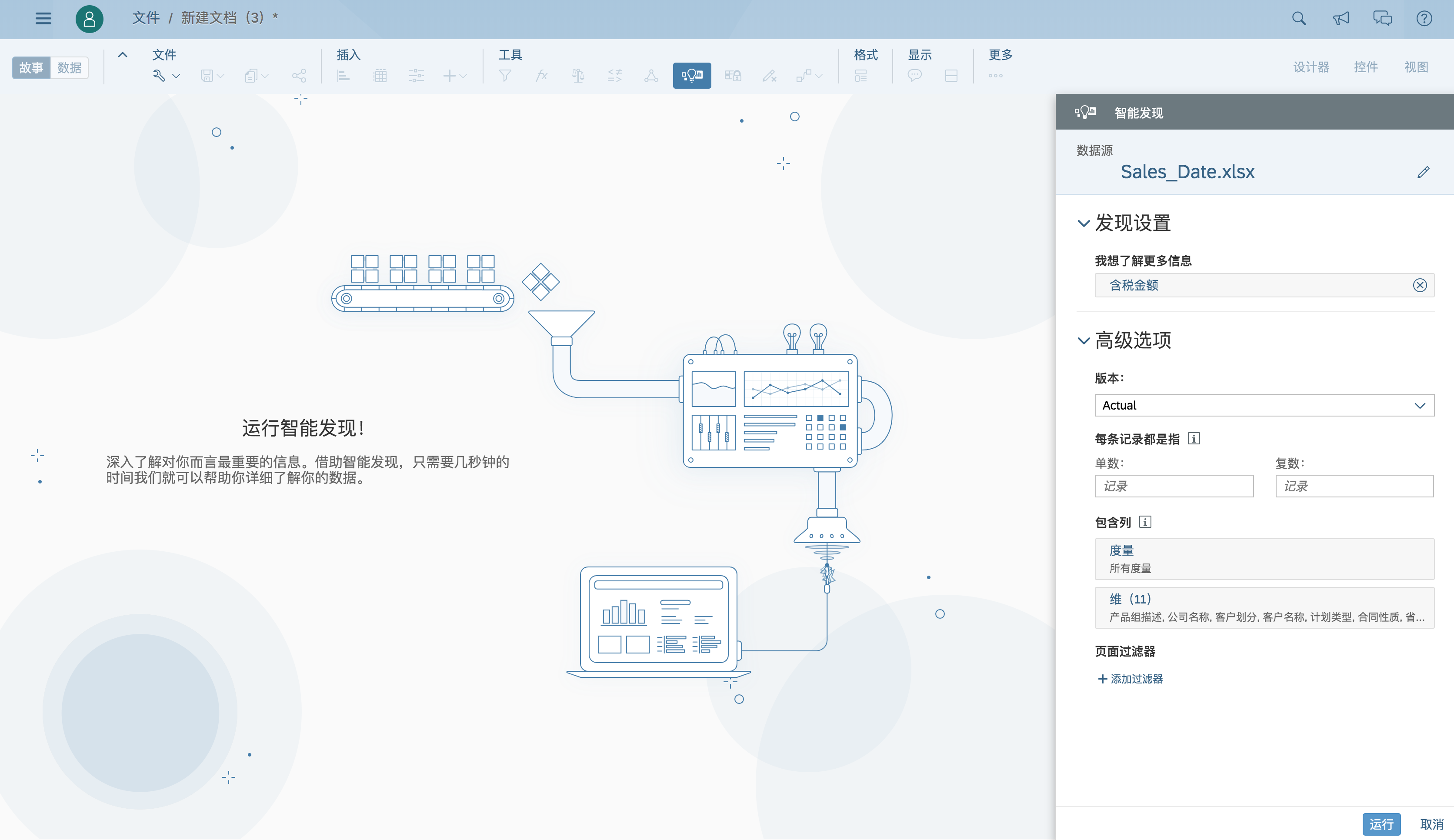Collapse the toolbar with up chevron
The image size is (1454, 840).
pos(122,55)
